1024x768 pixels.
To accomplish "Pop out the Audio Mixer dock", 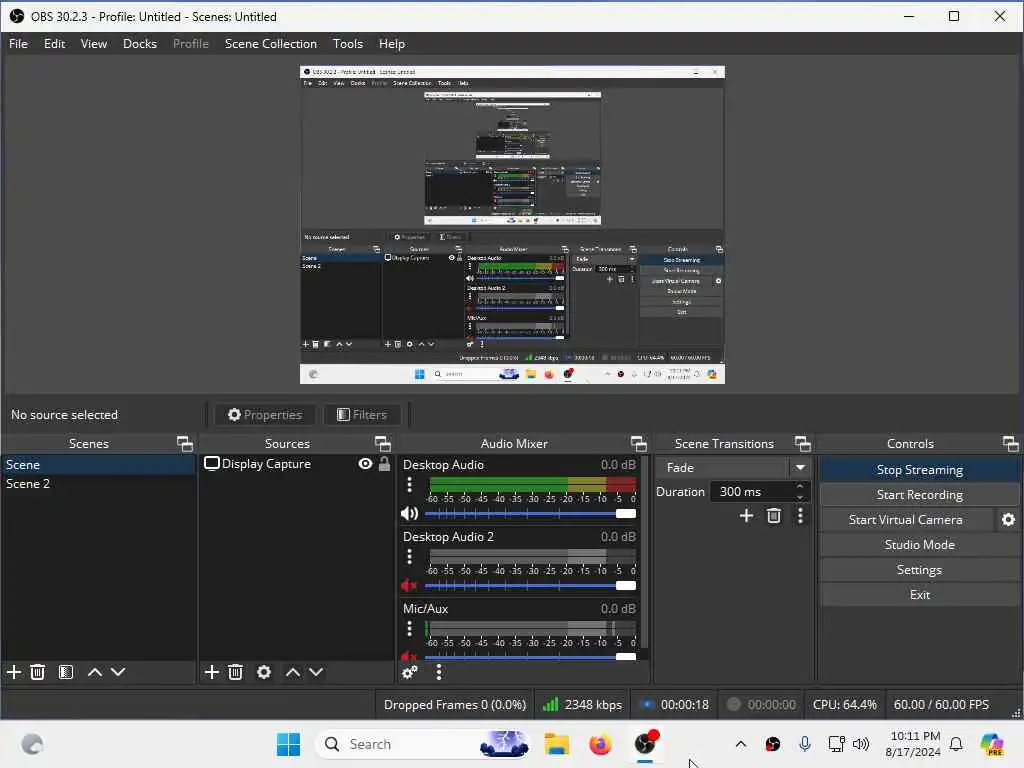I will tap(639, 444).
